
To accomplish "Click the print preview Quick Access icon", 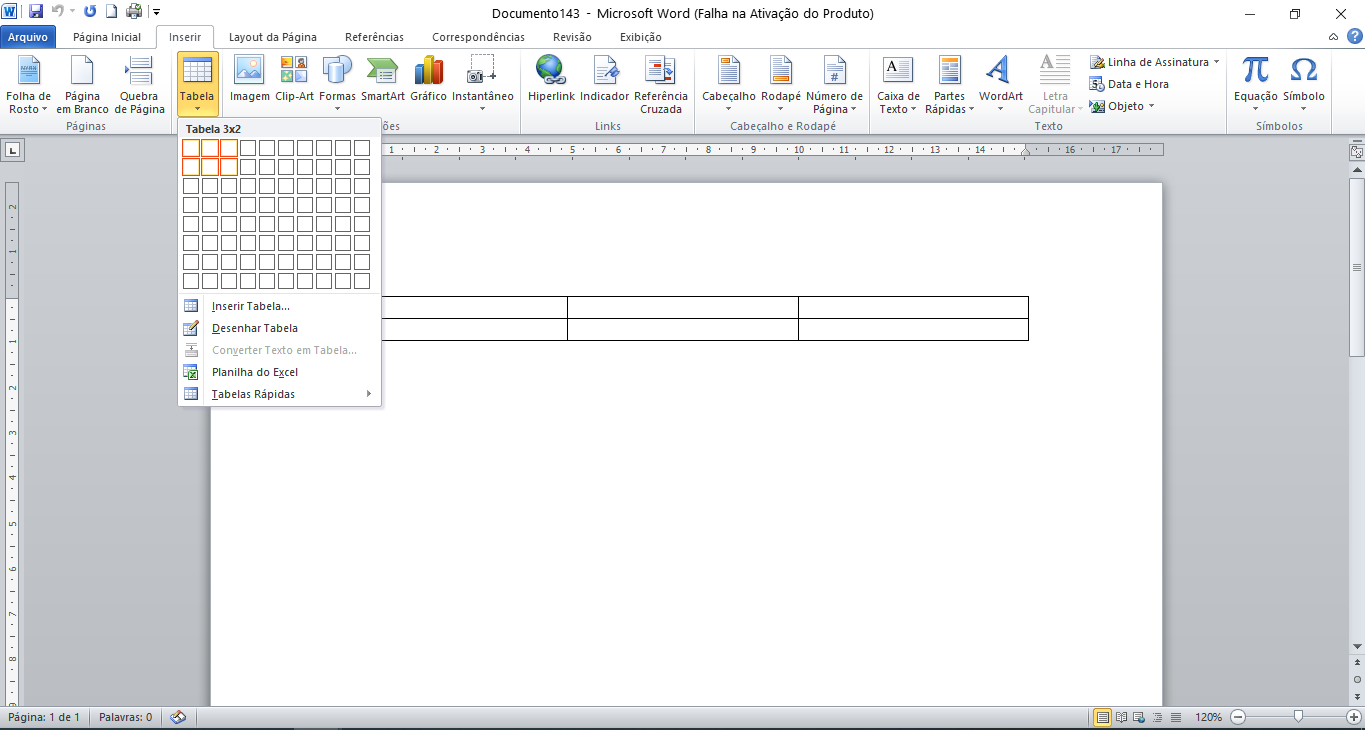I will coord(134,12).
